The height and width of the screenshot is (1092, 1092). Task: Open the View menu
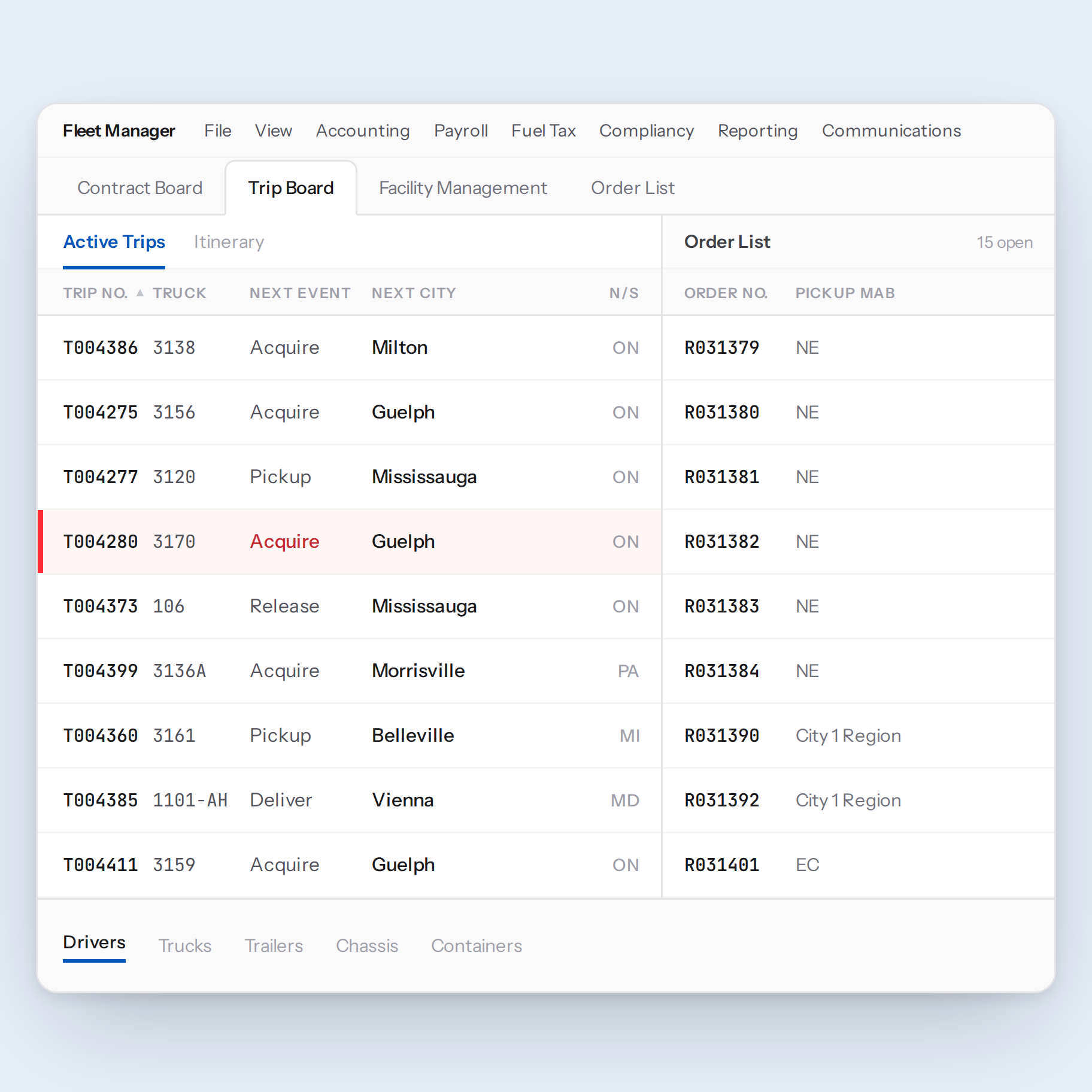274,131
